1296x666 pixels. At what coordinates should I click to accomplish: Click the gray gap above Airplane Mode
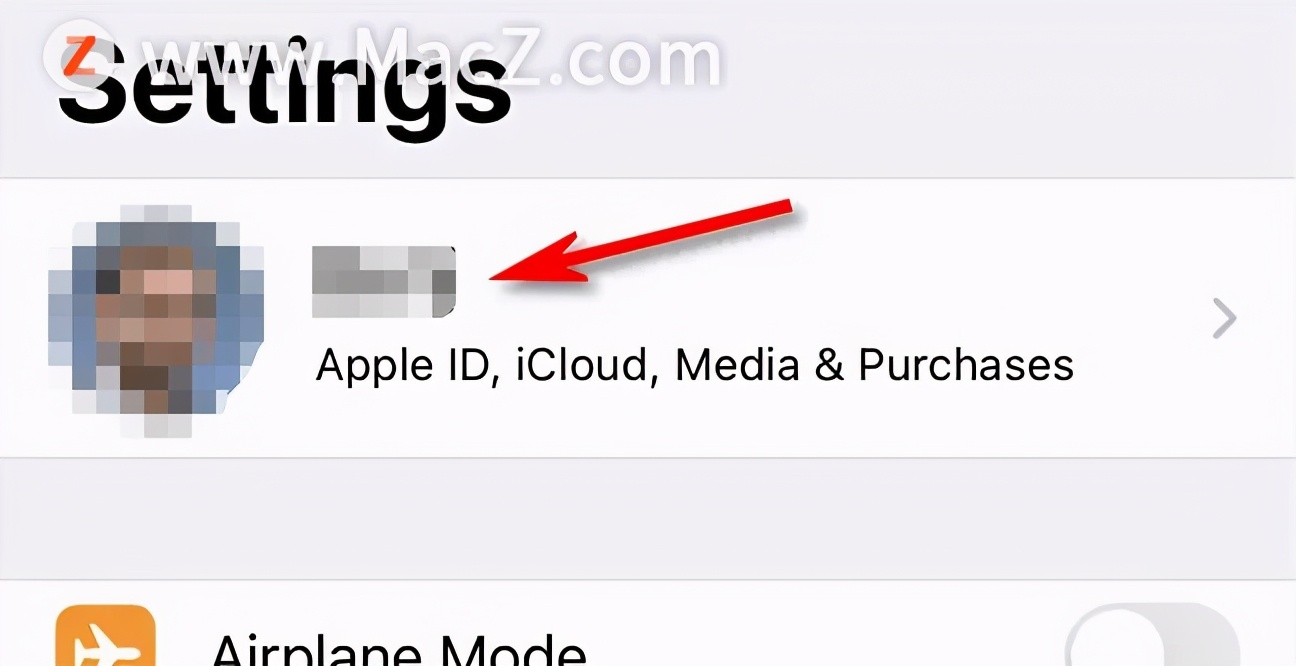(648, 519)
